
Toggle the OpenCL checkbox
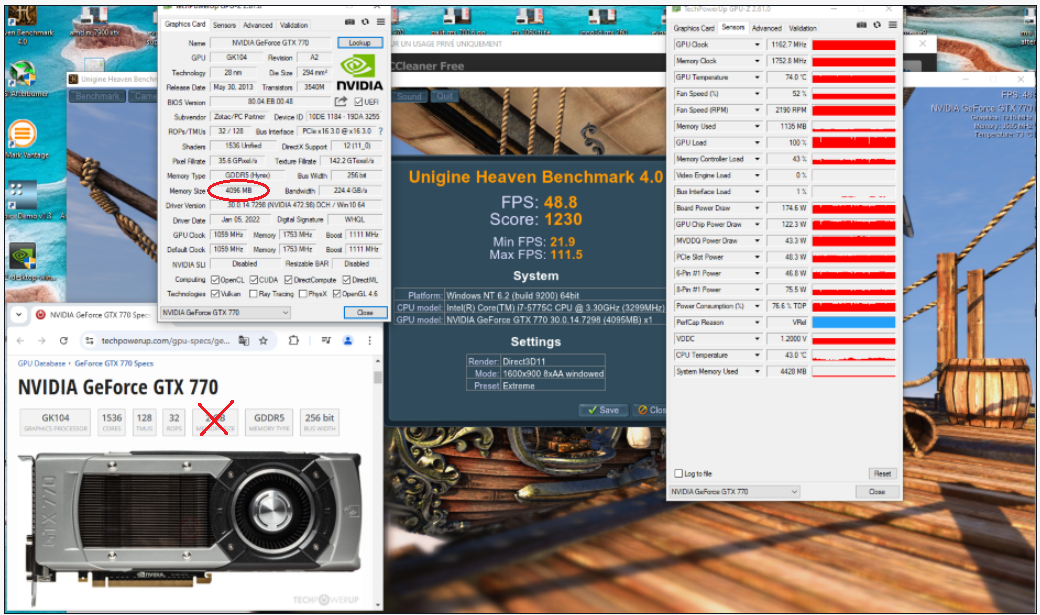(x=215, y=280)
